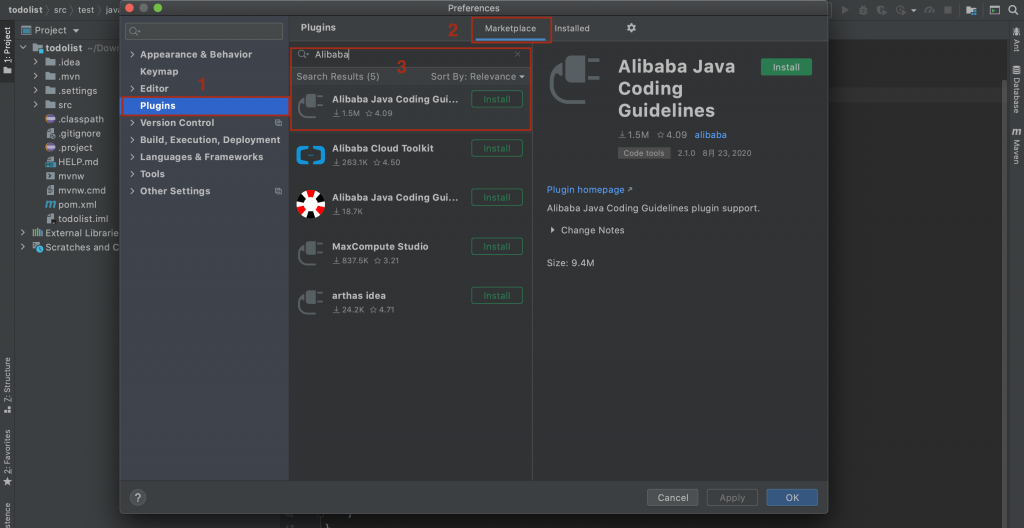1024x528 pixels.
Task: Click the Stop square icon in toolbar
Action: click(x=948, y=10)
